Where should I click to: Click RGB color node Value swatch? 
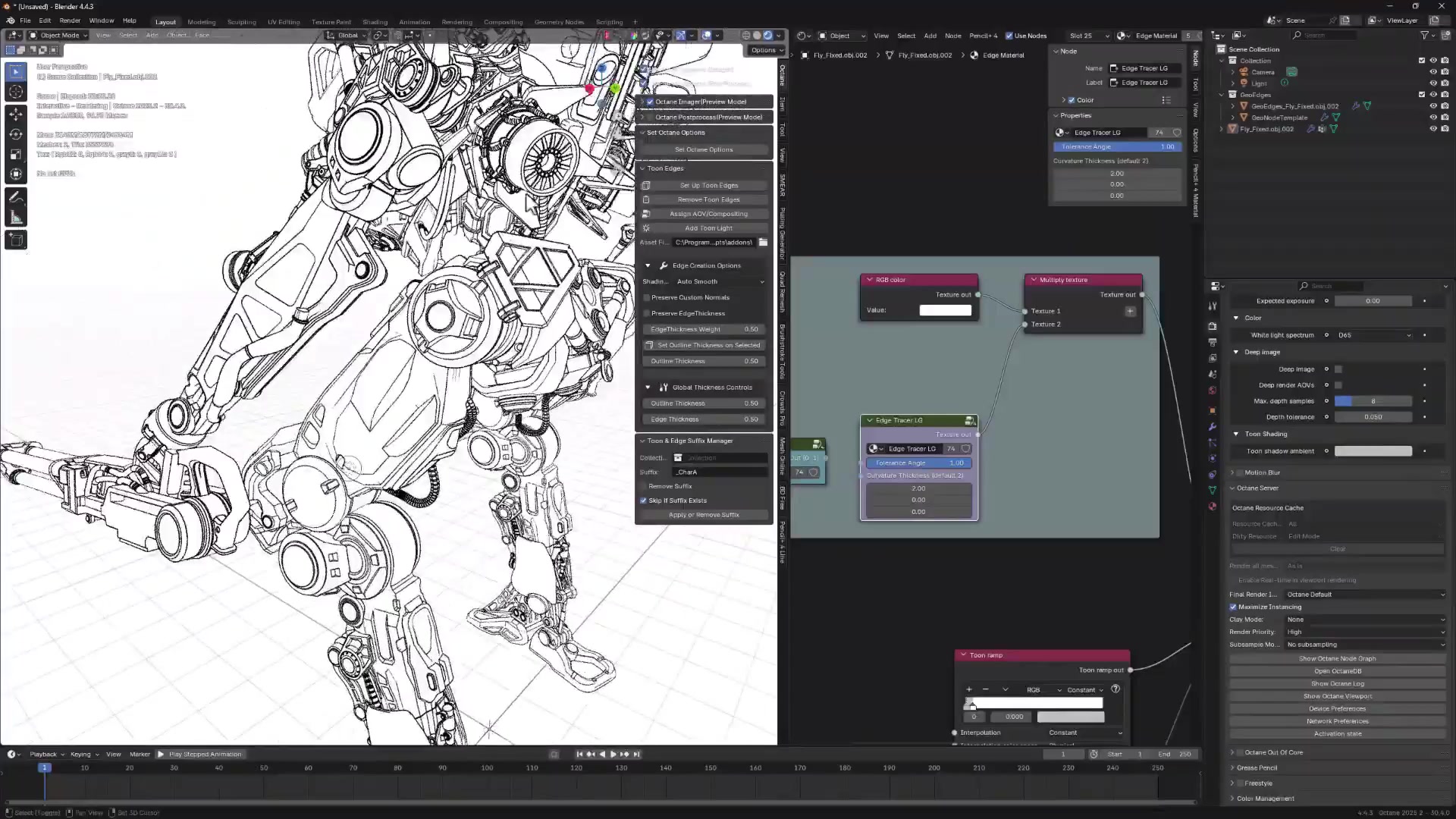coord(945,310)
